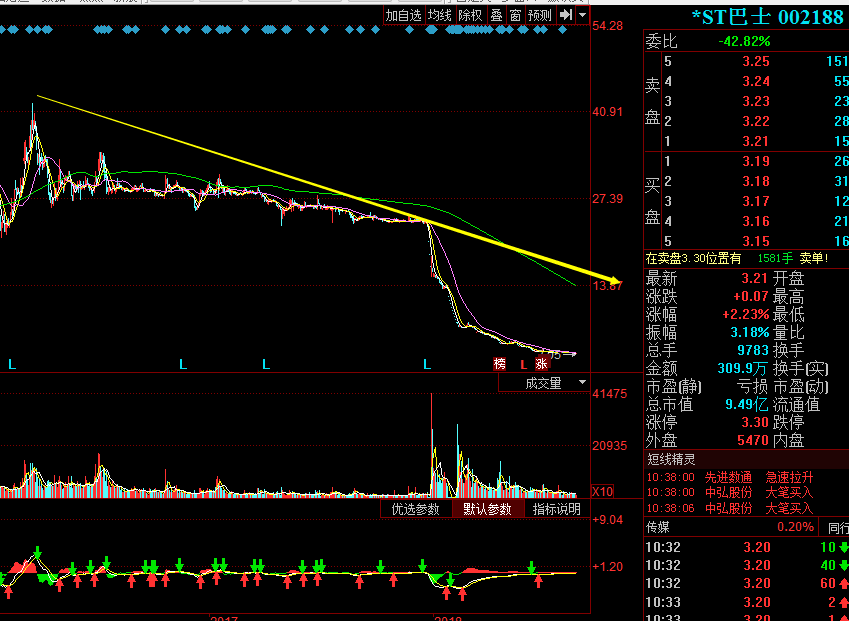Click the 加自选 add-to-watchlist button
This screenshot has width=849, height=621.
click(404, 15)
